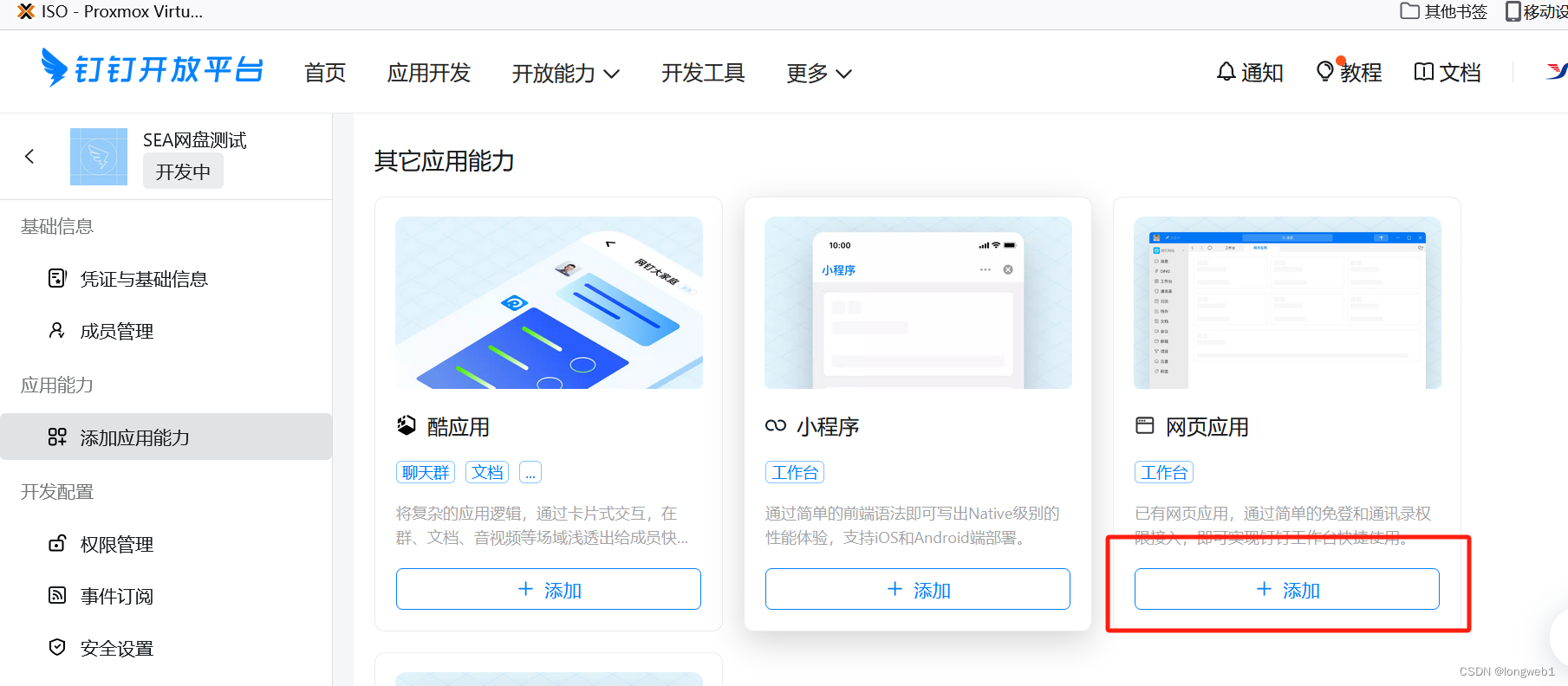
Task: Click the DingTalk open platform logo
Action: click(x=152, y=68)
